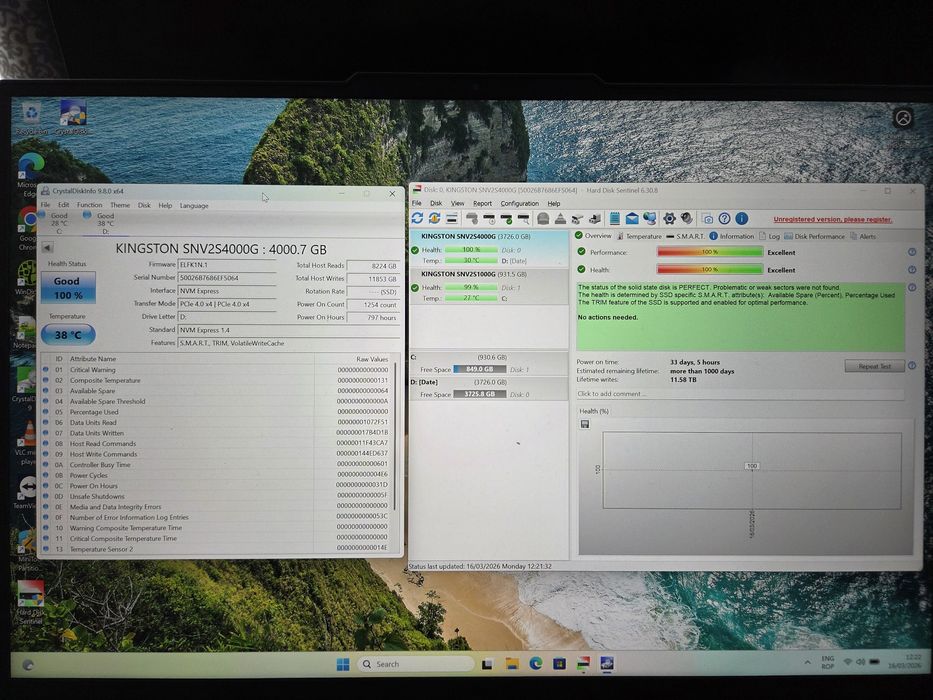This screenshot has width=933, height=700.
Task: Open Language menu in CrystalDiskInfo
Action: coord(194,205)
